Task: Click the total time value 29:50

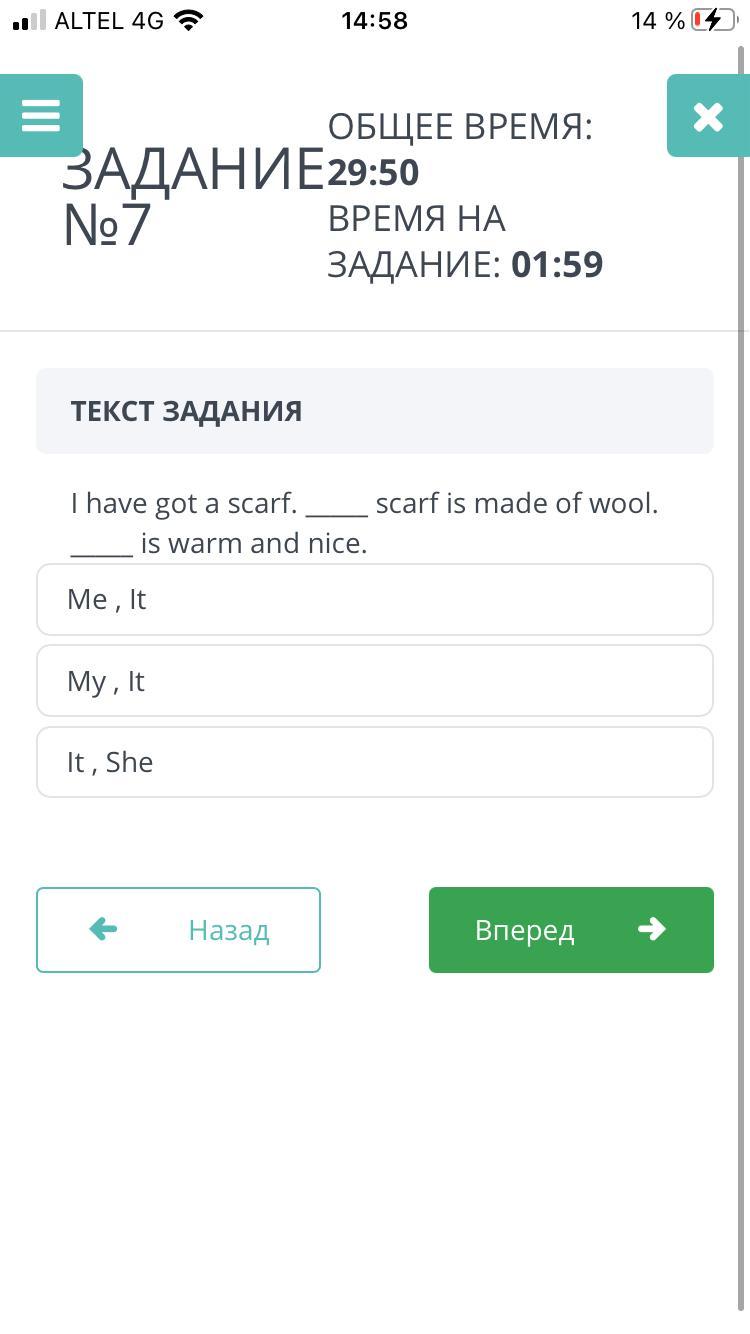Action: [373, 173]
